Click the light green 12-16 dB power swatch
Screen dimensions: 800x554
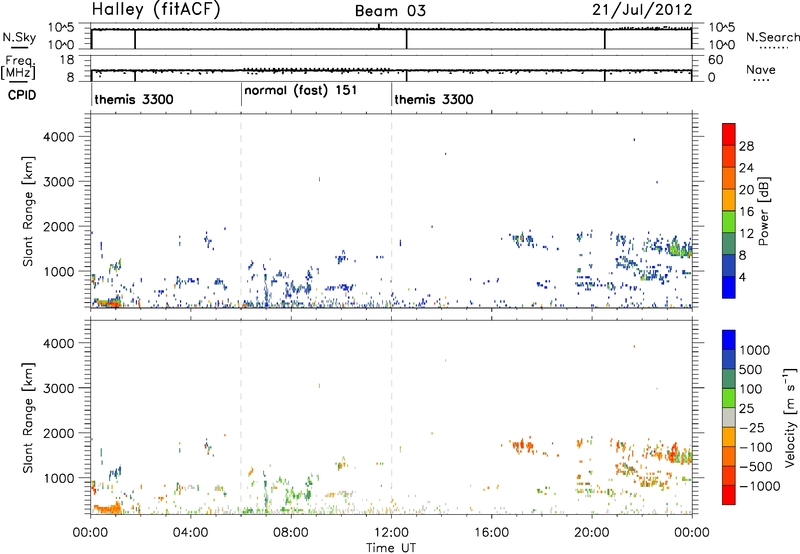[729, 222]
